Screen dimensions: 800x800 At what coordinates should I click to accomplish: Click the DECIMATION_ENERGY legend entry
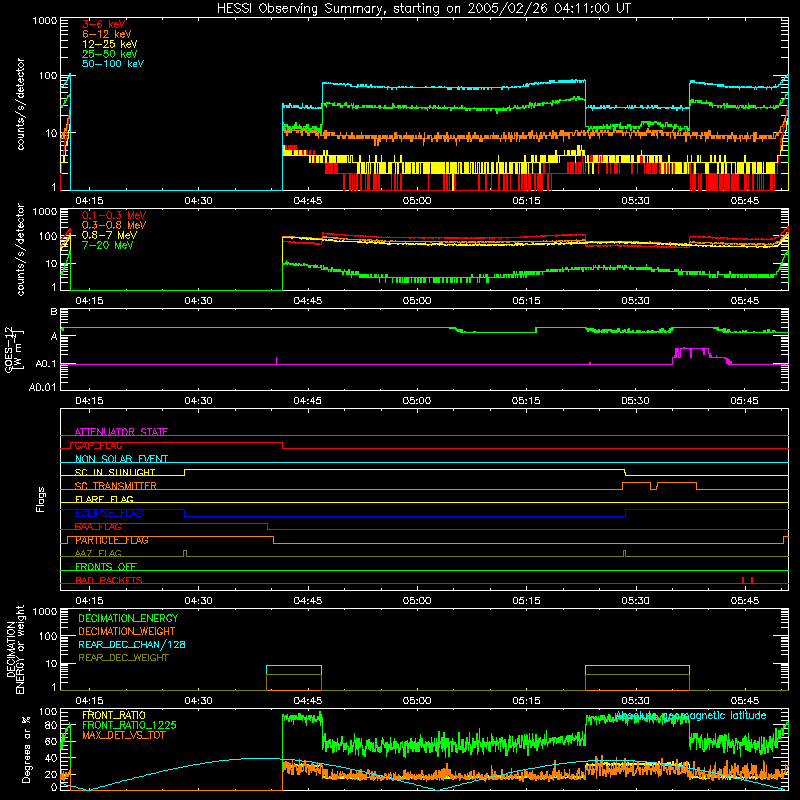pos(128,618)
